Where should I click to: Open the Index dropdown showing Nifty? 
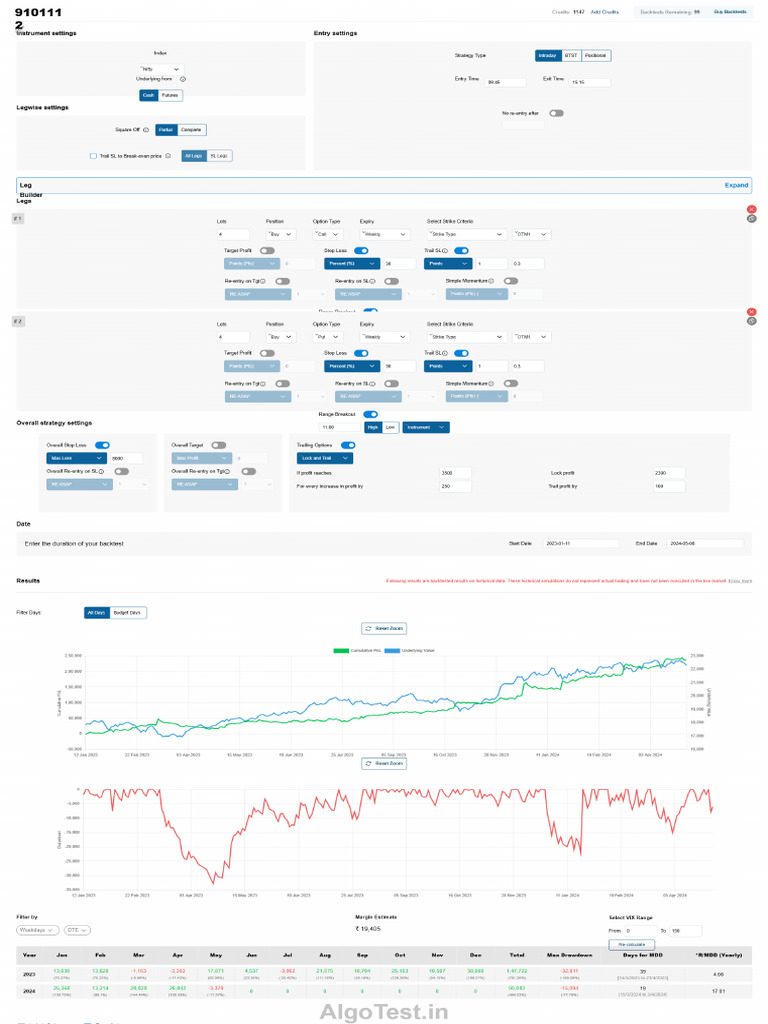pos(160,69)
